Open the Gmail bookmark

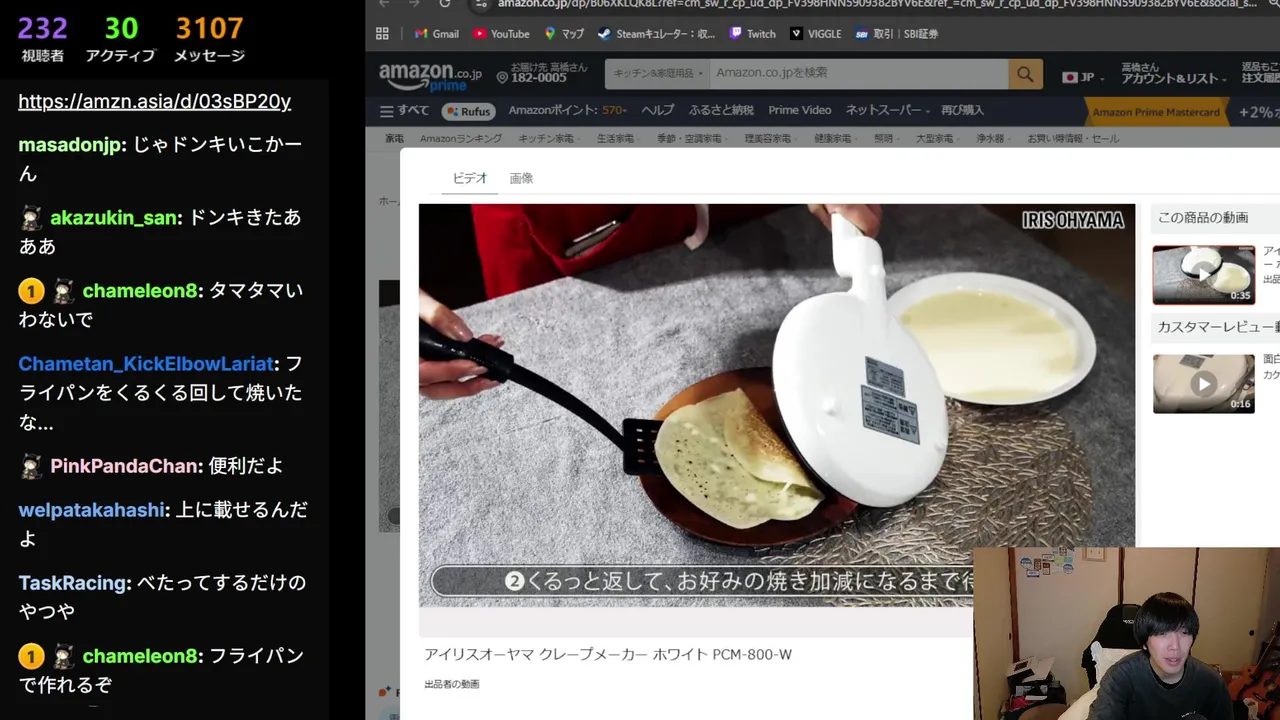437,34
